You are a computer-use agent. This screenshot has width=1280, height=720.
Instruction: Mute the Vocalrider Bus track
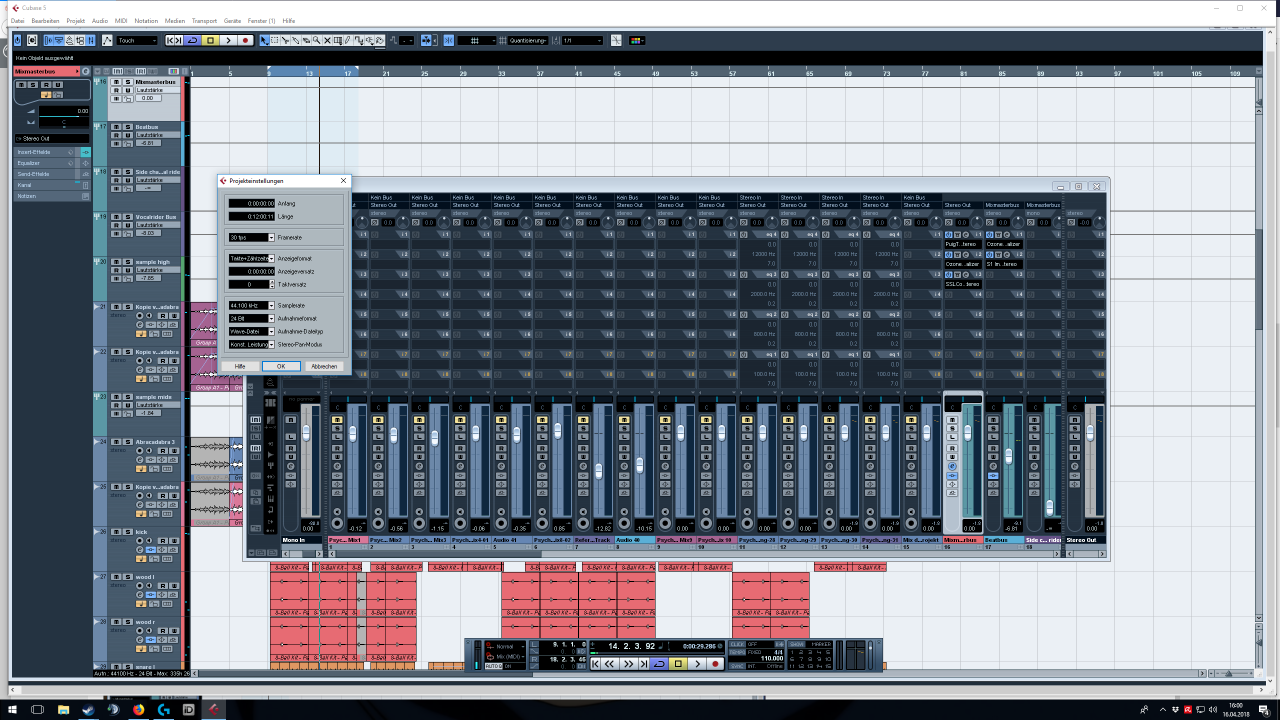pyautogui.click(x=116, y=217)
